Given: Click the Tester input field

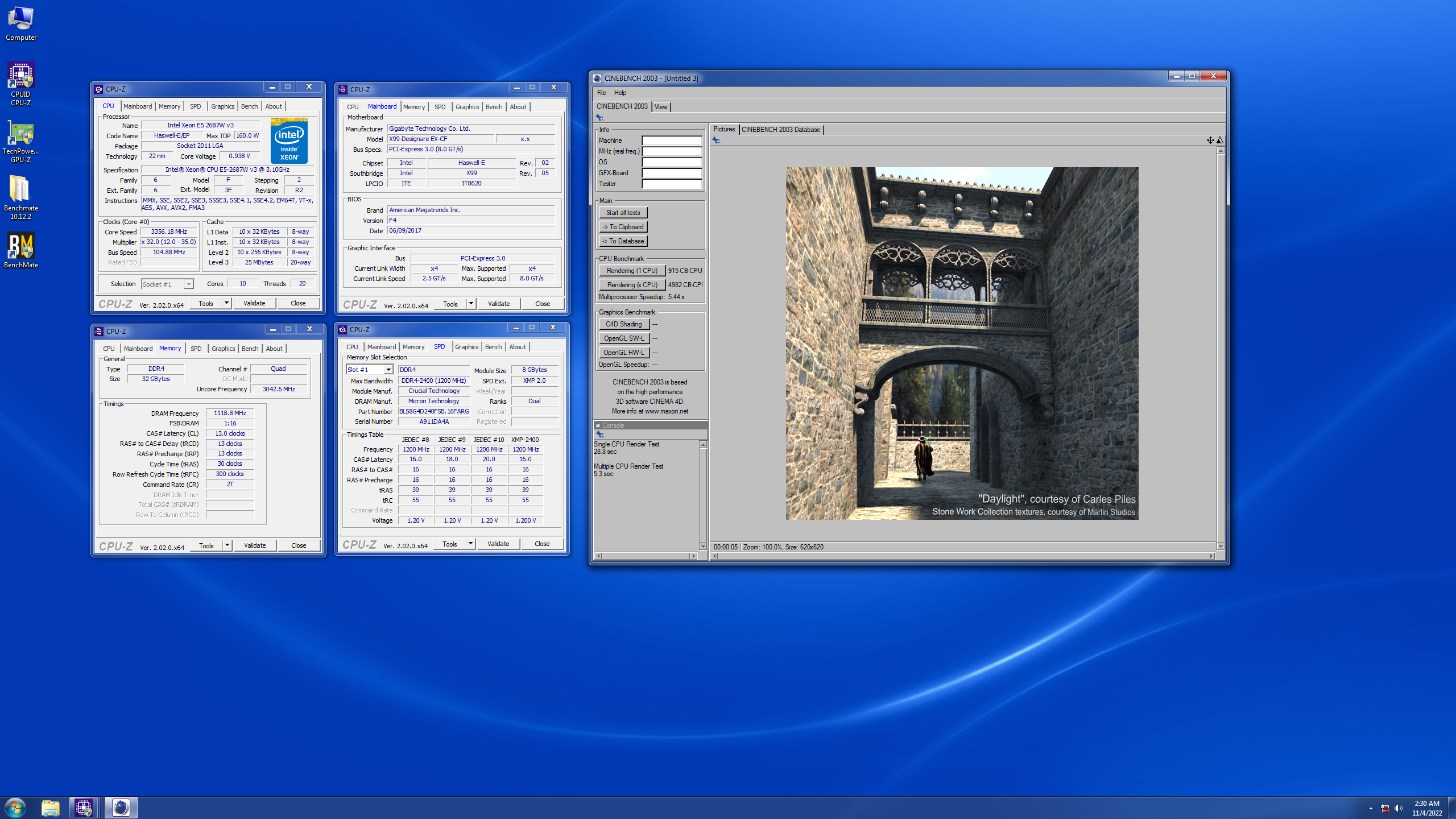Looking at the screenshot, I should (x=672, y=184).
